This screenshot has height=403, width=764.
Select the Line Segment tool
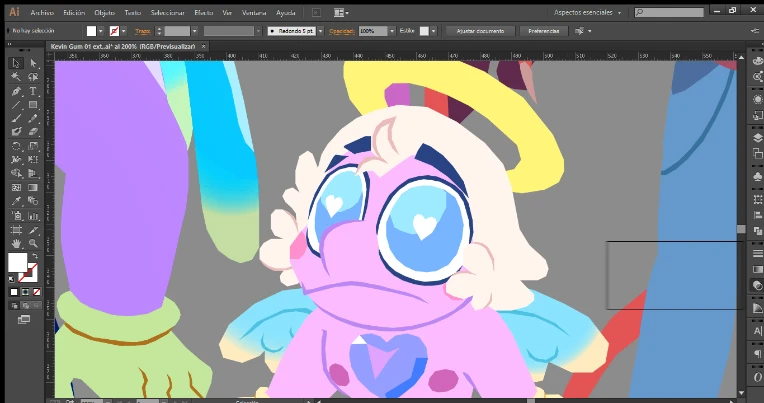click(x=16, y=105)
